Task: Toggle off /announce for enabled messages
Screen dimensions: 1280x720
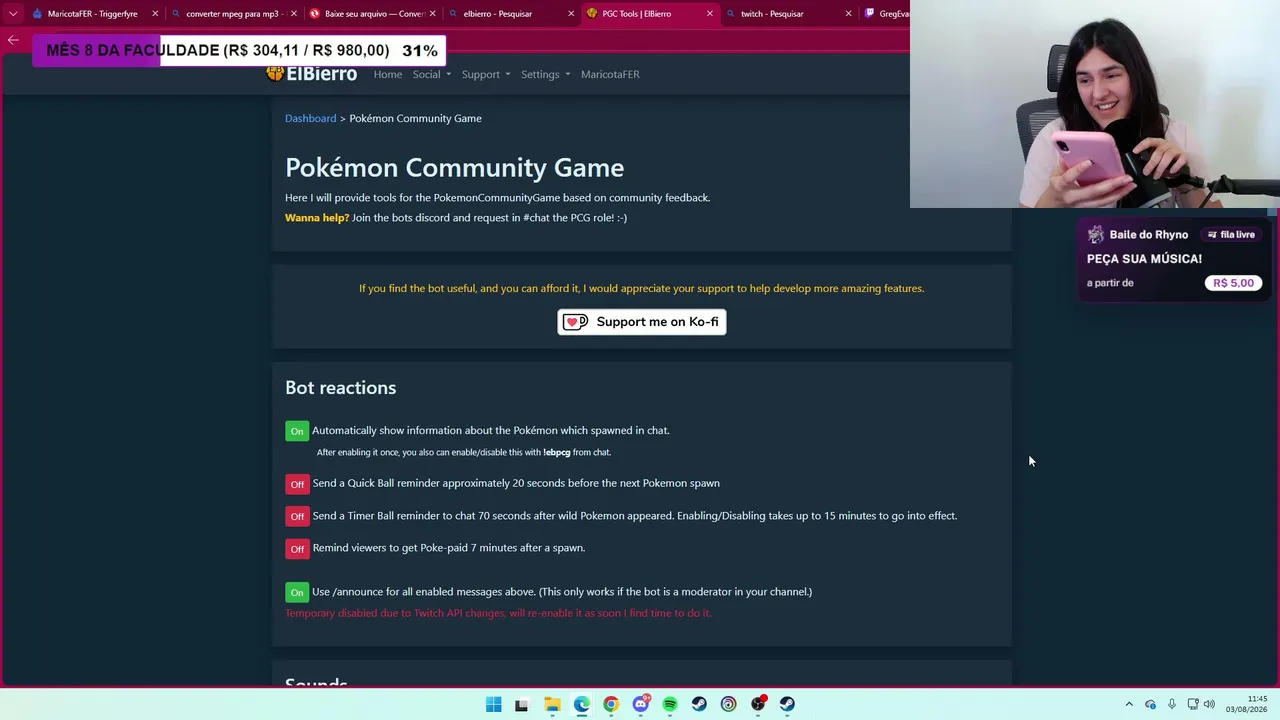Action: point(297,592)
